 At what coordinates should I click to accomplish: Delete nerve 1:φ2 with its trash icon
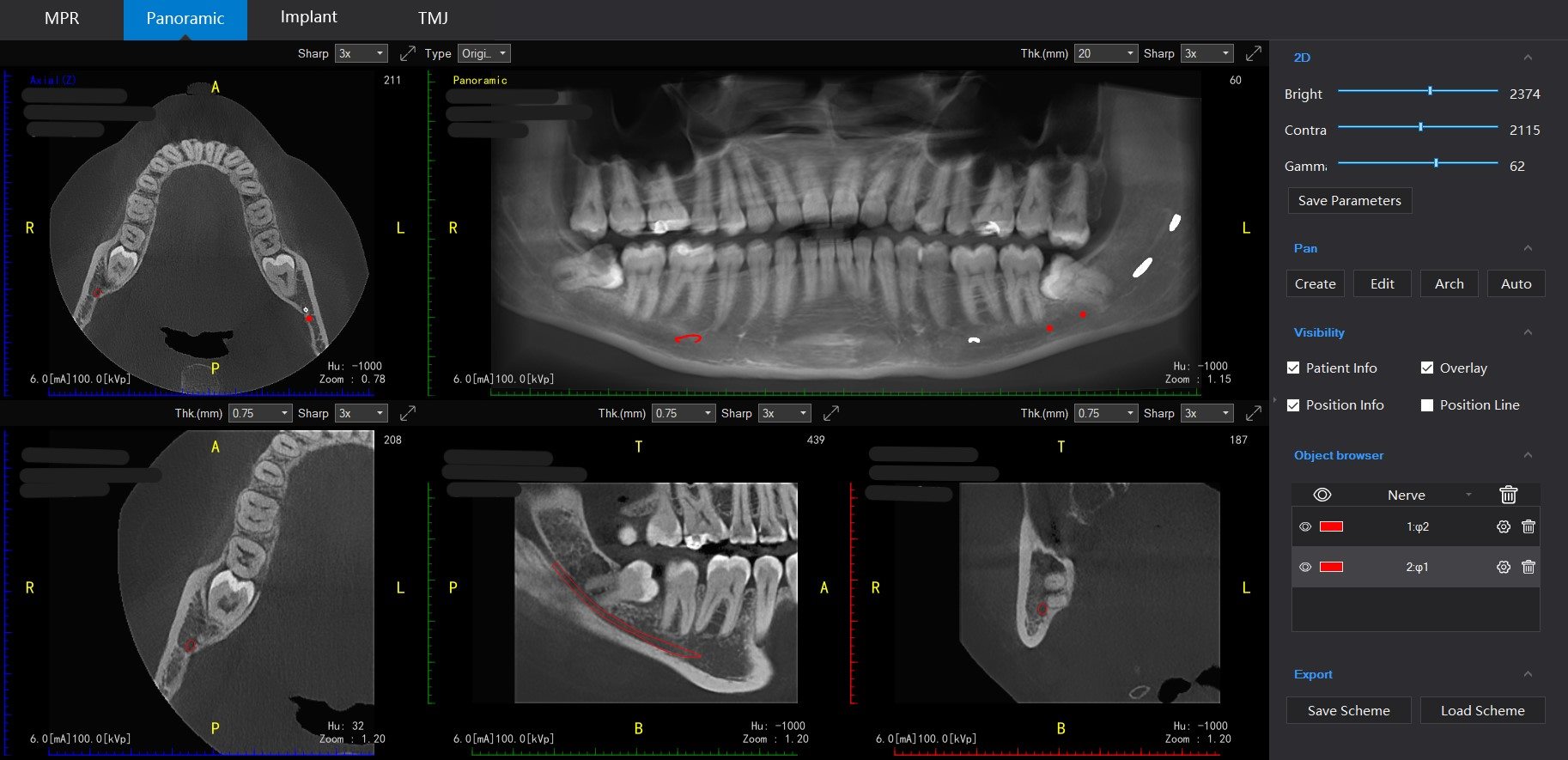tap(1528, 527)
